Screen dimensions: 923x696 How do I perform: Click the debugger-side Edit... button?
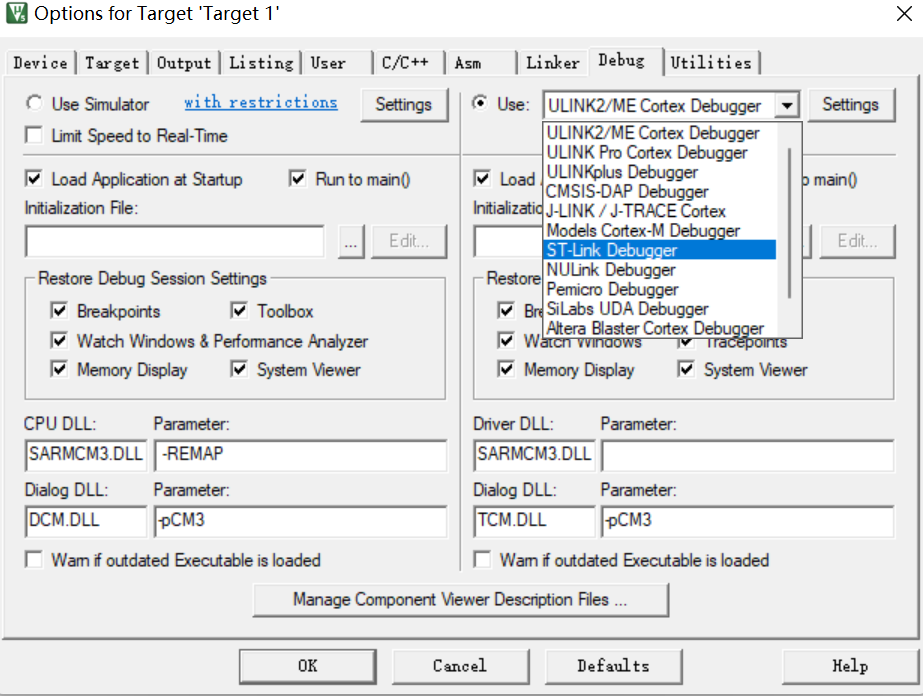click(858, 241)
